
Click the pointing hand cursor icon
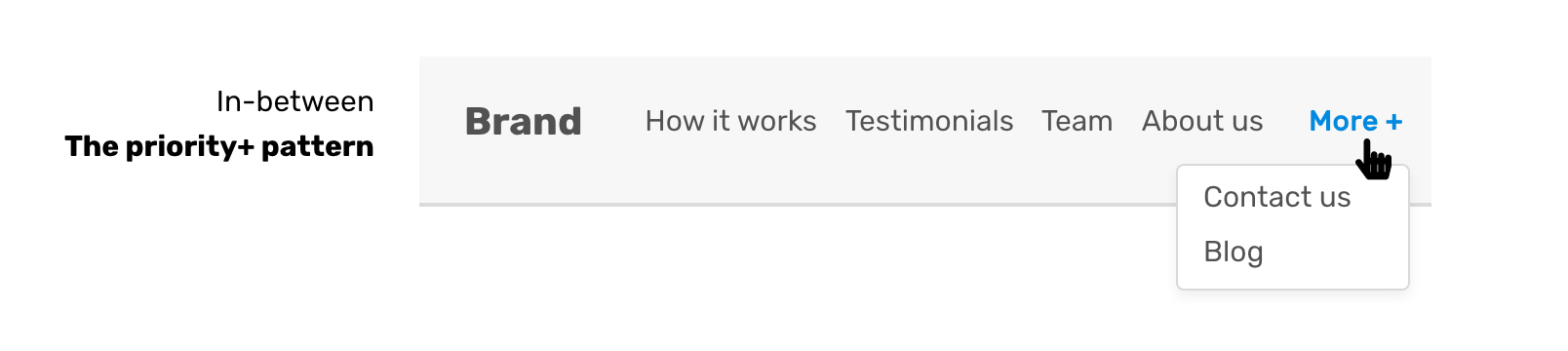click(1374, 160)
